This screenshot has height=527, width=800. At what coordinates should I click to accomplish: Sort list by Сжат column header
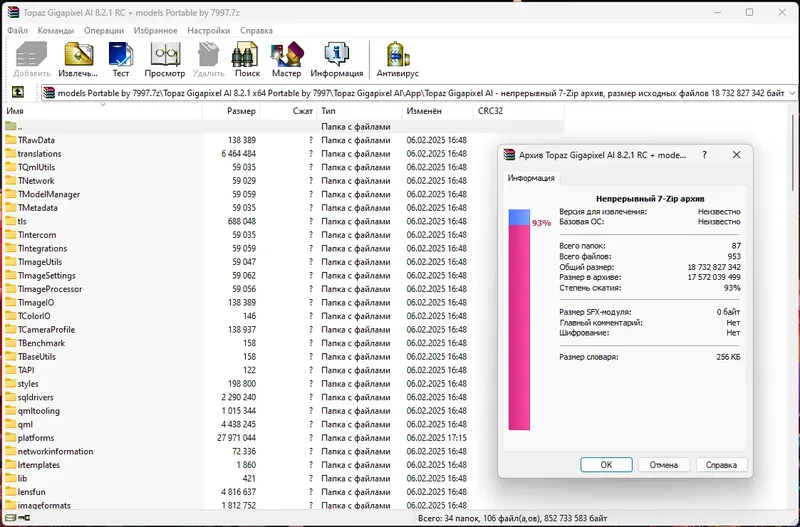[288, 111]
